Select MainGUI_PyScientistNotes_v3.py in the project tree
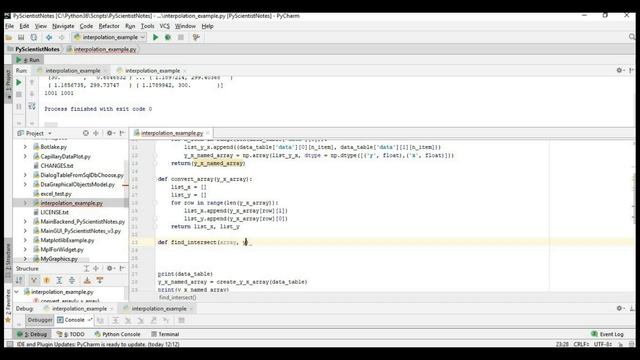640x360 pixels. pyautogui.click(x=80, y=231)
